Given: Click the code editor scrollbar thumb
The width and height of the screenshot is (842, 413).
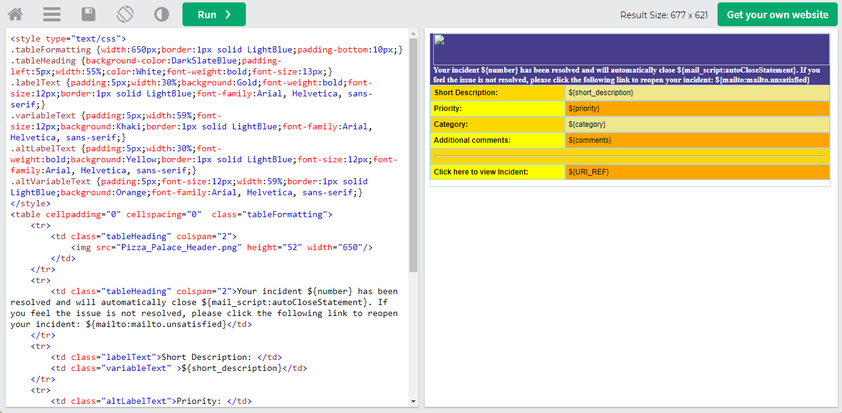Looking at the screenshot, I should pyautogui.click(x=413, y=155).
